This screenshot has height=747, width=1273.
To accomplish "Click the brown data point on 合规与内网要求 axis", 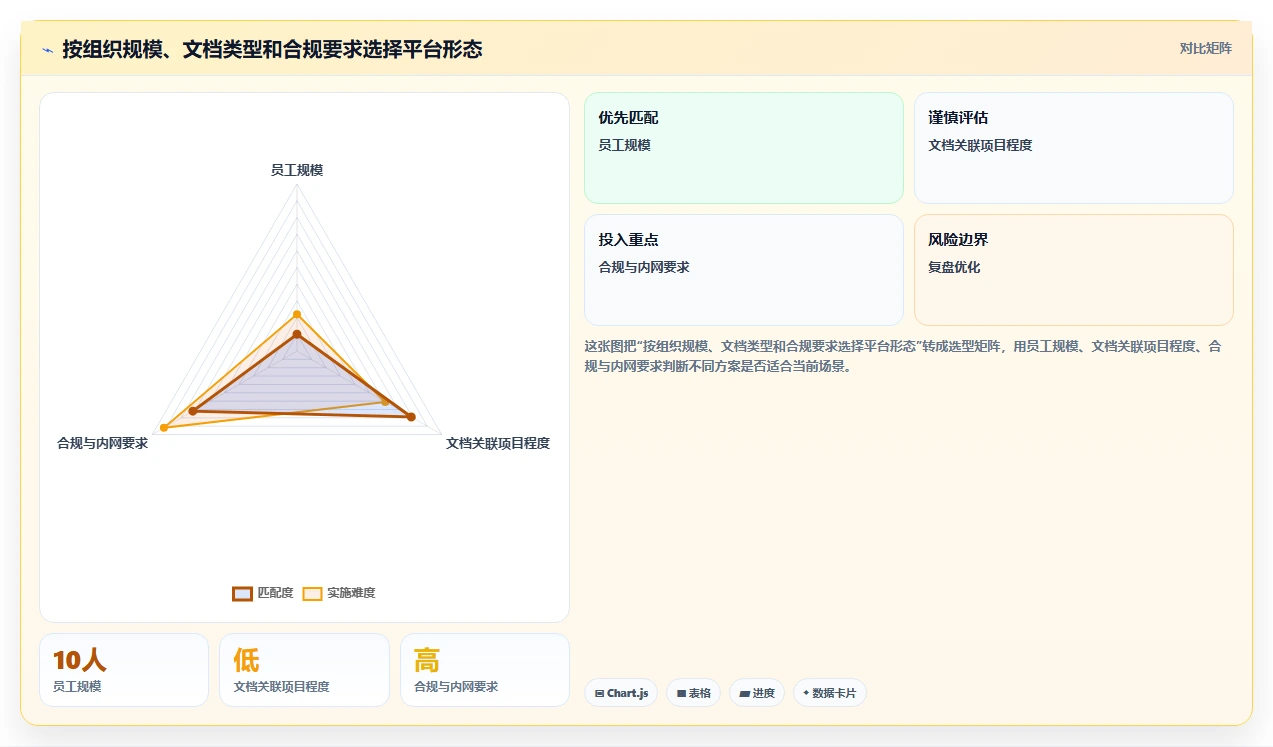I will click(193, 412).
